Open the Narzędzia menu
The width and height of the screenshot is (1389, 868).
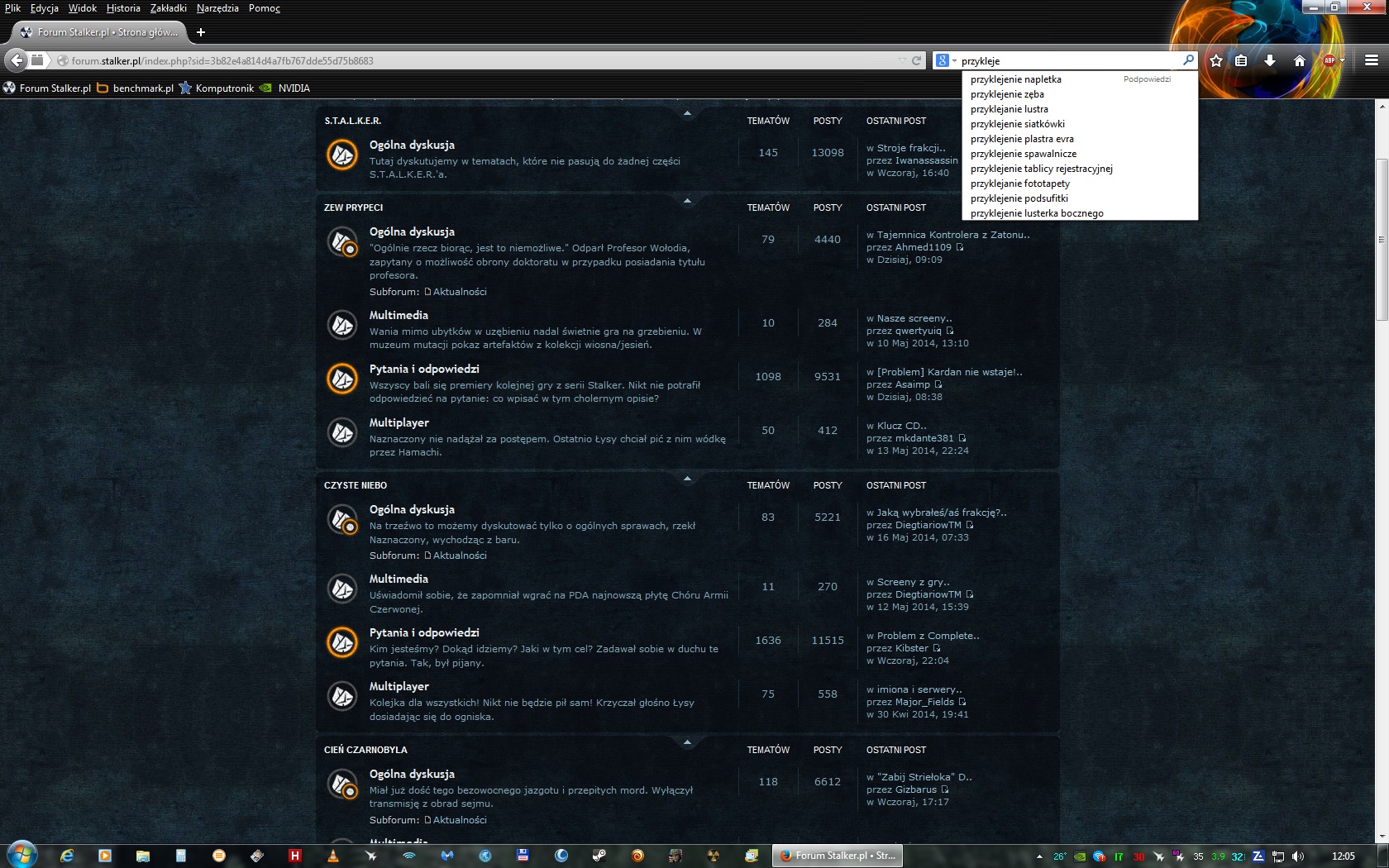click(217, 8)
